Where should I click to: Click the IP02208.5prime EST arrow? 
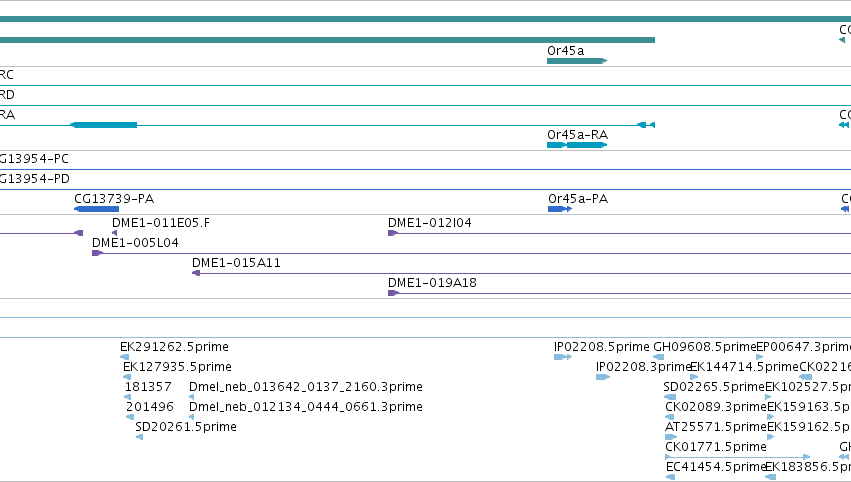[x=563, y=357]
